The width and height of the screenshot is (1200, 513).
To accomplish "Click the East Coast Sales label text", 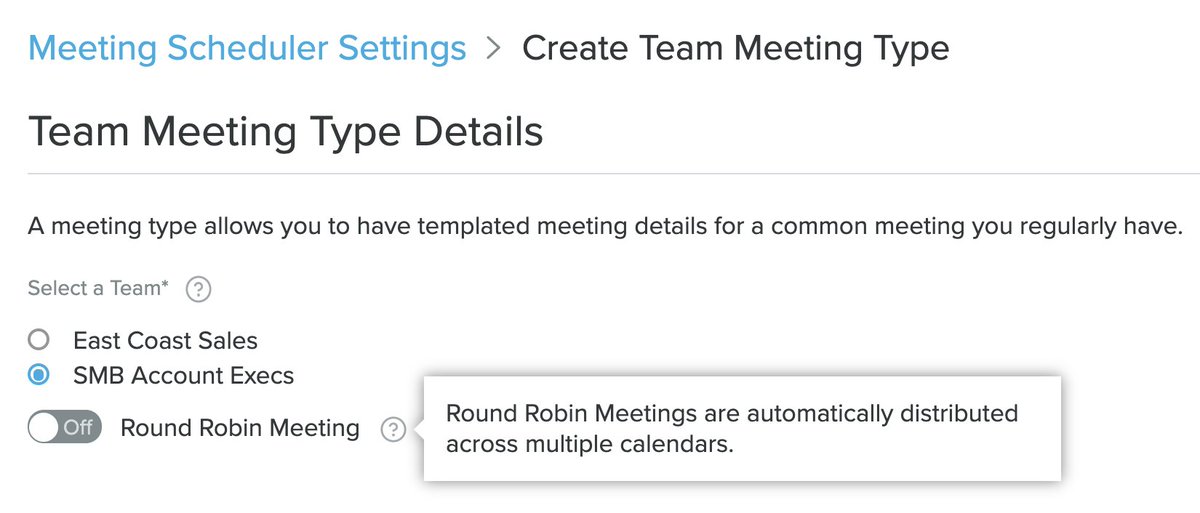I will (165, 341).
